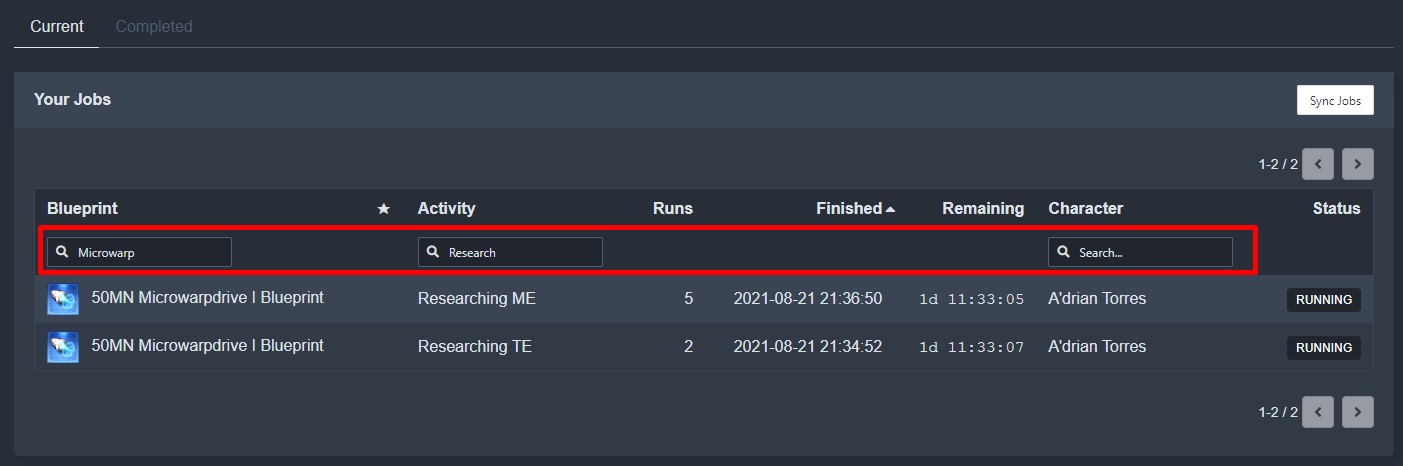Viewport: 1403px width, 466px height.
Task: Click the Sync Jobs button
Action: pyautogui.click(x=1335, y=100)
